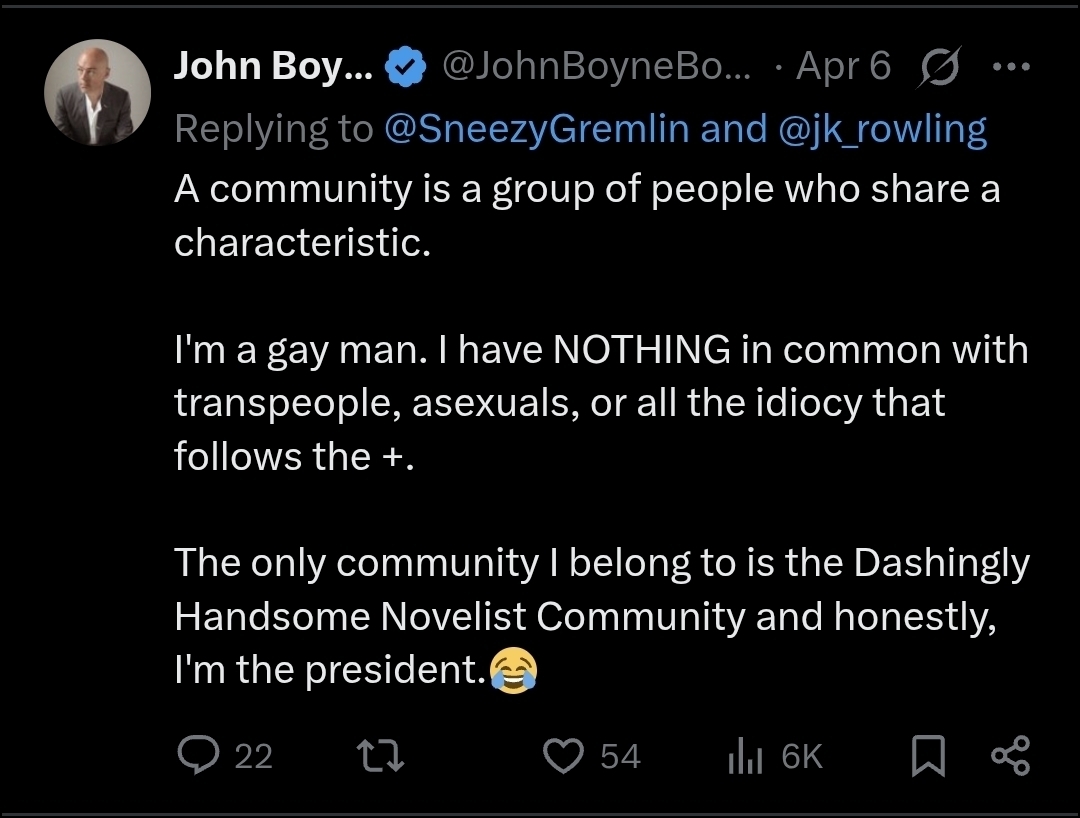
Task: Open the three-dot more options menu
Action: pos(1008,67)
